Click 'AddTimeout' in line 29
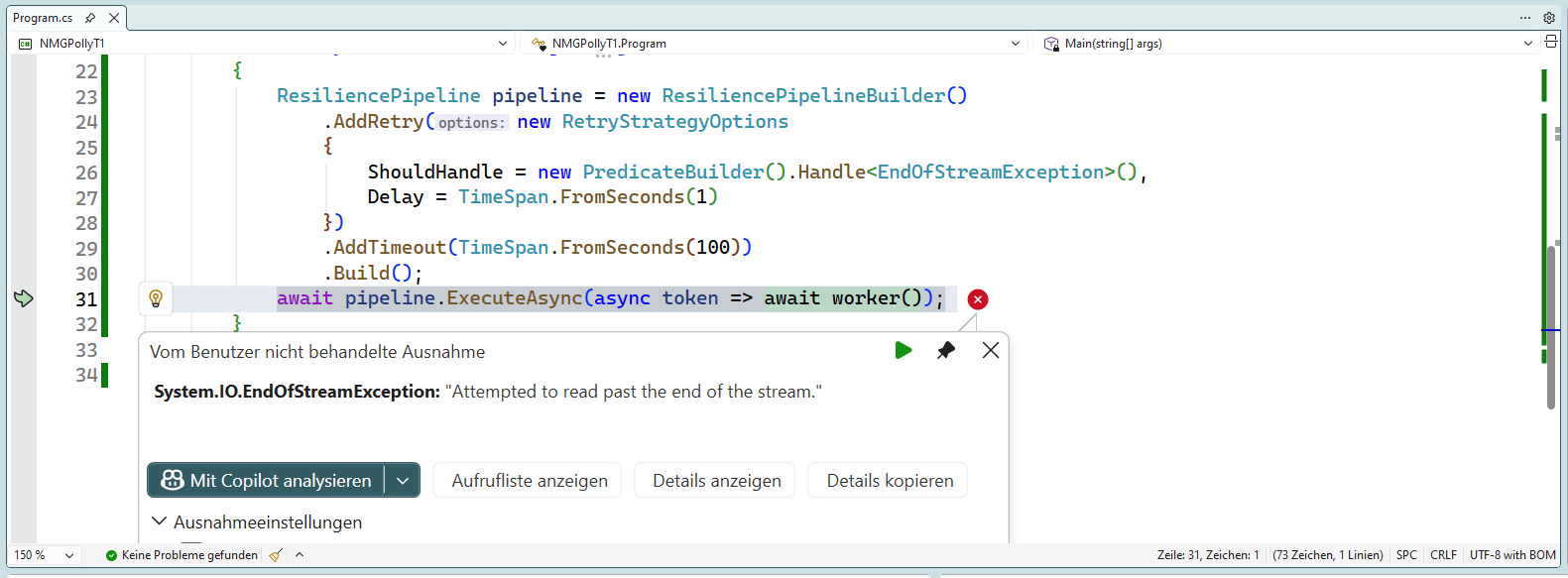 click(390, 247)
